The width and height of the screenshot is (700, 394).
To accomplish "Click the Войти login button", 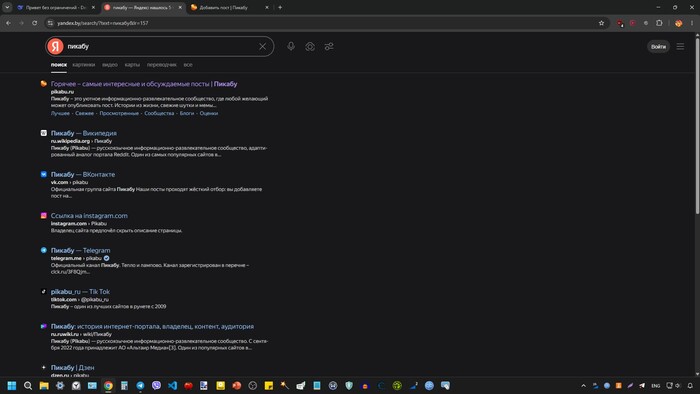I will pyautogui.click(x=658, y=46).
